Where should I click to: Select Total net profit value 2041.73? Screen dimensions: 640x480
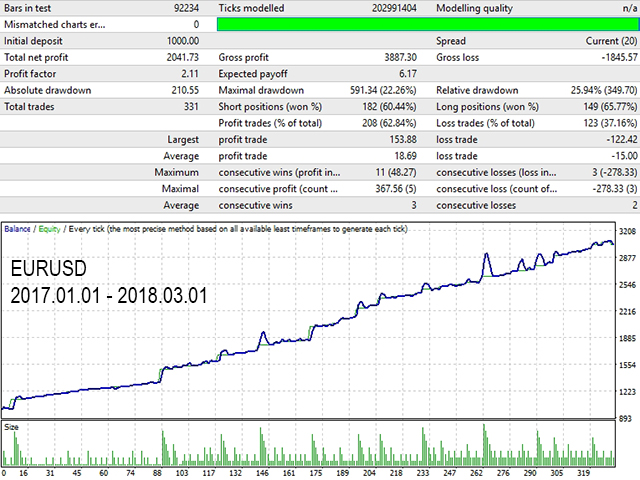[x=182, y=57]
